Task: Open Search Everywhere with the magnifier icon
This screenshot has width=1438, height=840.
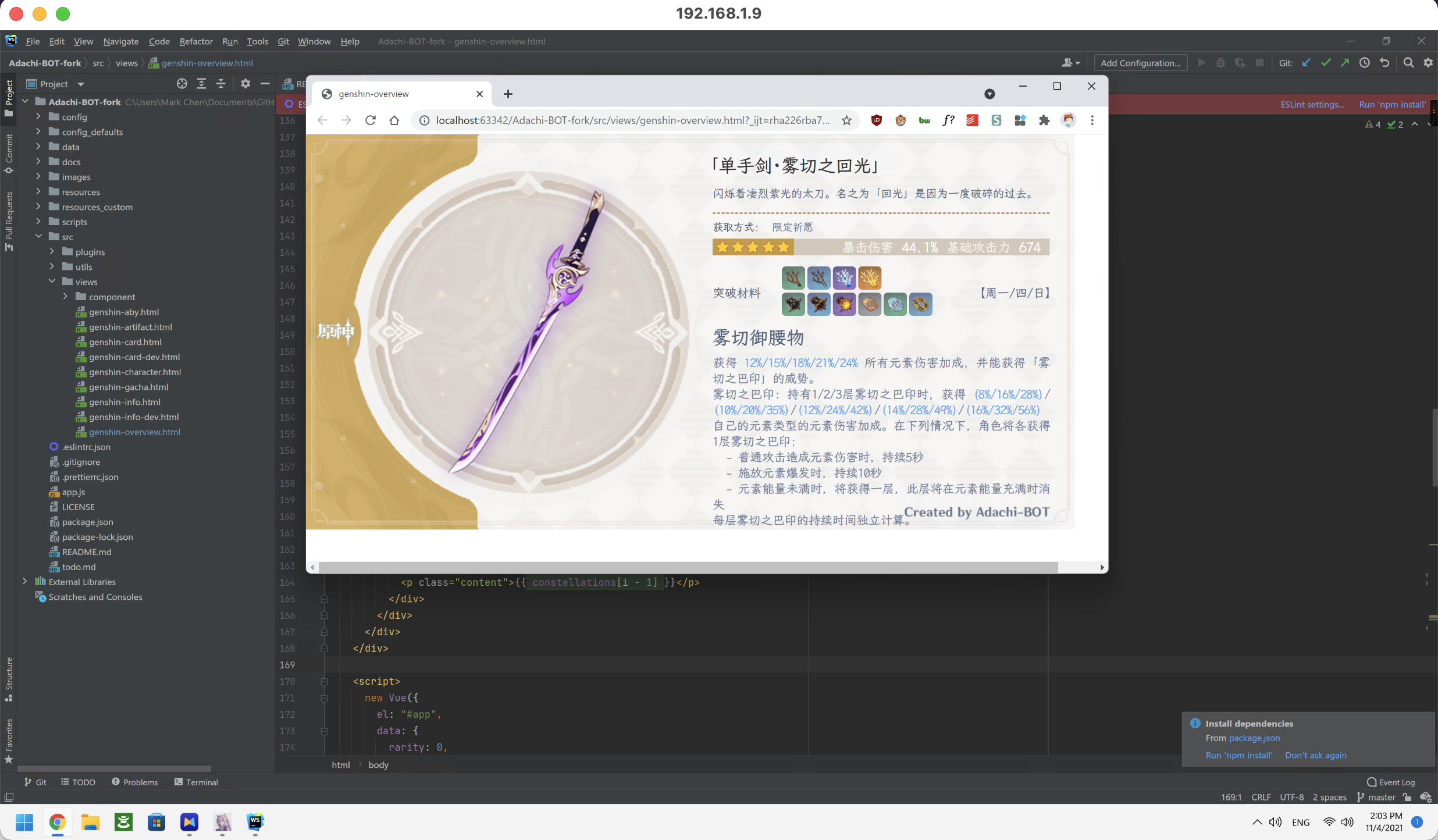Action: click(x=1408, y=62)
